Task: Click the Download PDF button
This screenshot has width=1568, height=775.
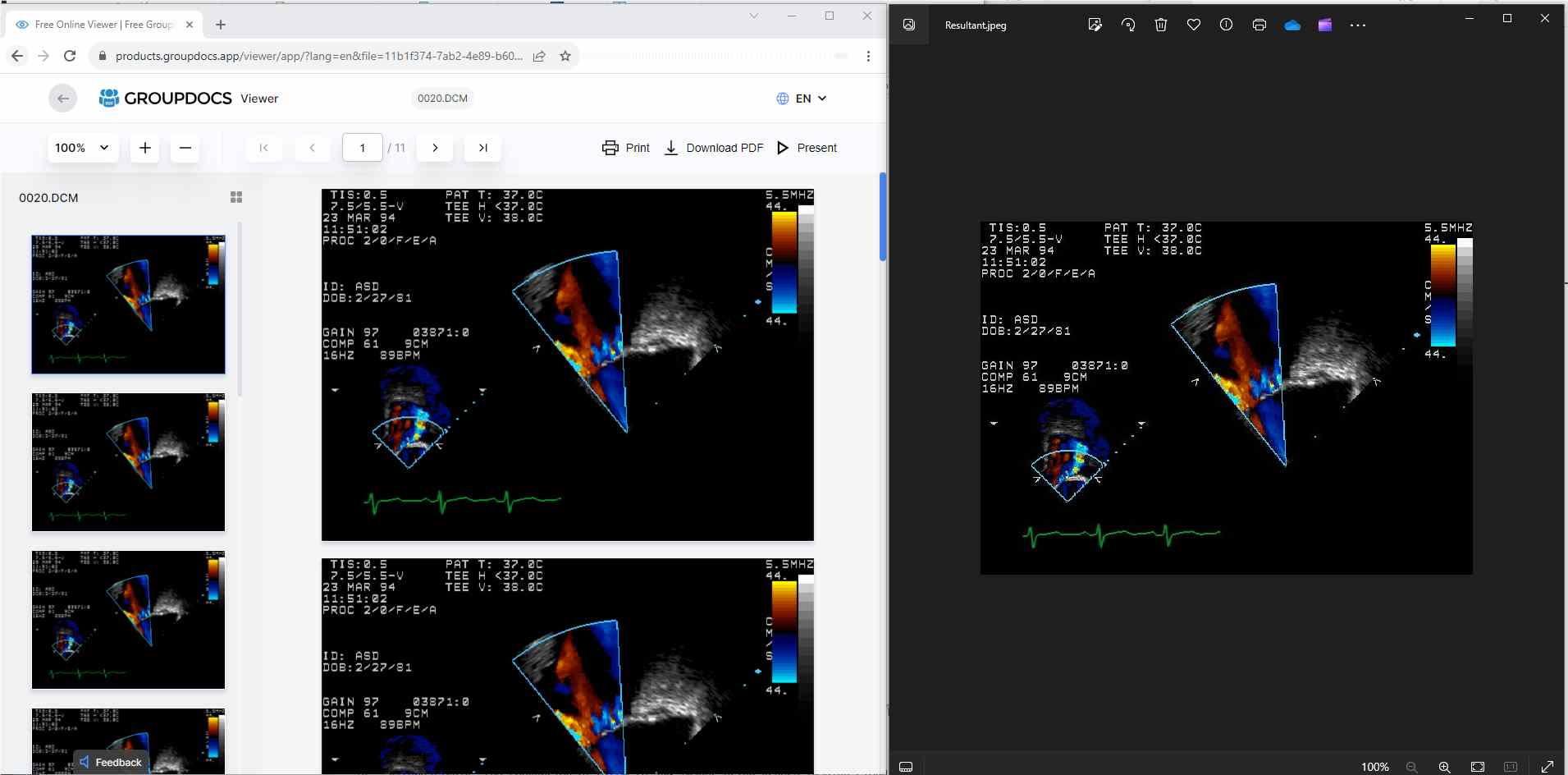Action: point(714,148)
